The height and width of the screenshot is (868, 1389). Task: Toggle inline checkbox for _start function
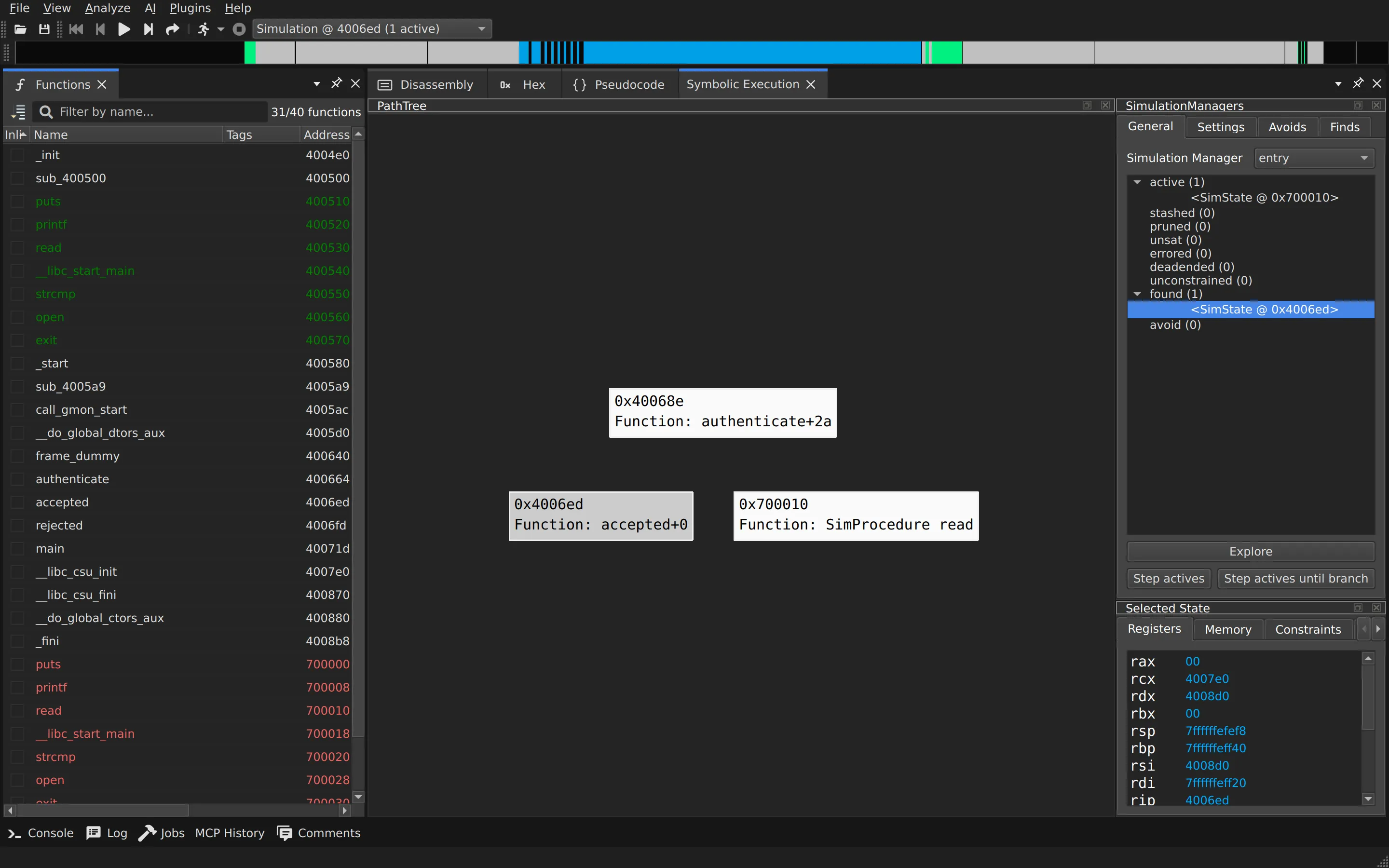[18, 364]
